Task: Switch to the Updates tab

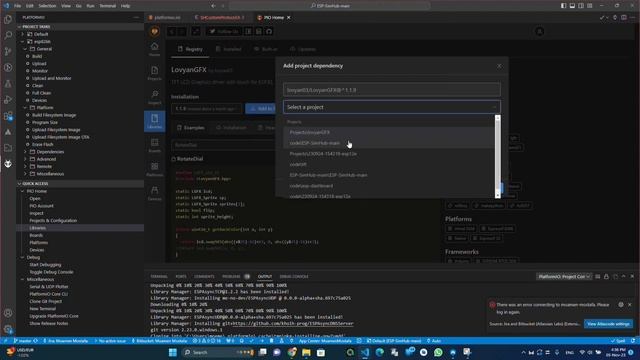Action: [x=303, y=49]
